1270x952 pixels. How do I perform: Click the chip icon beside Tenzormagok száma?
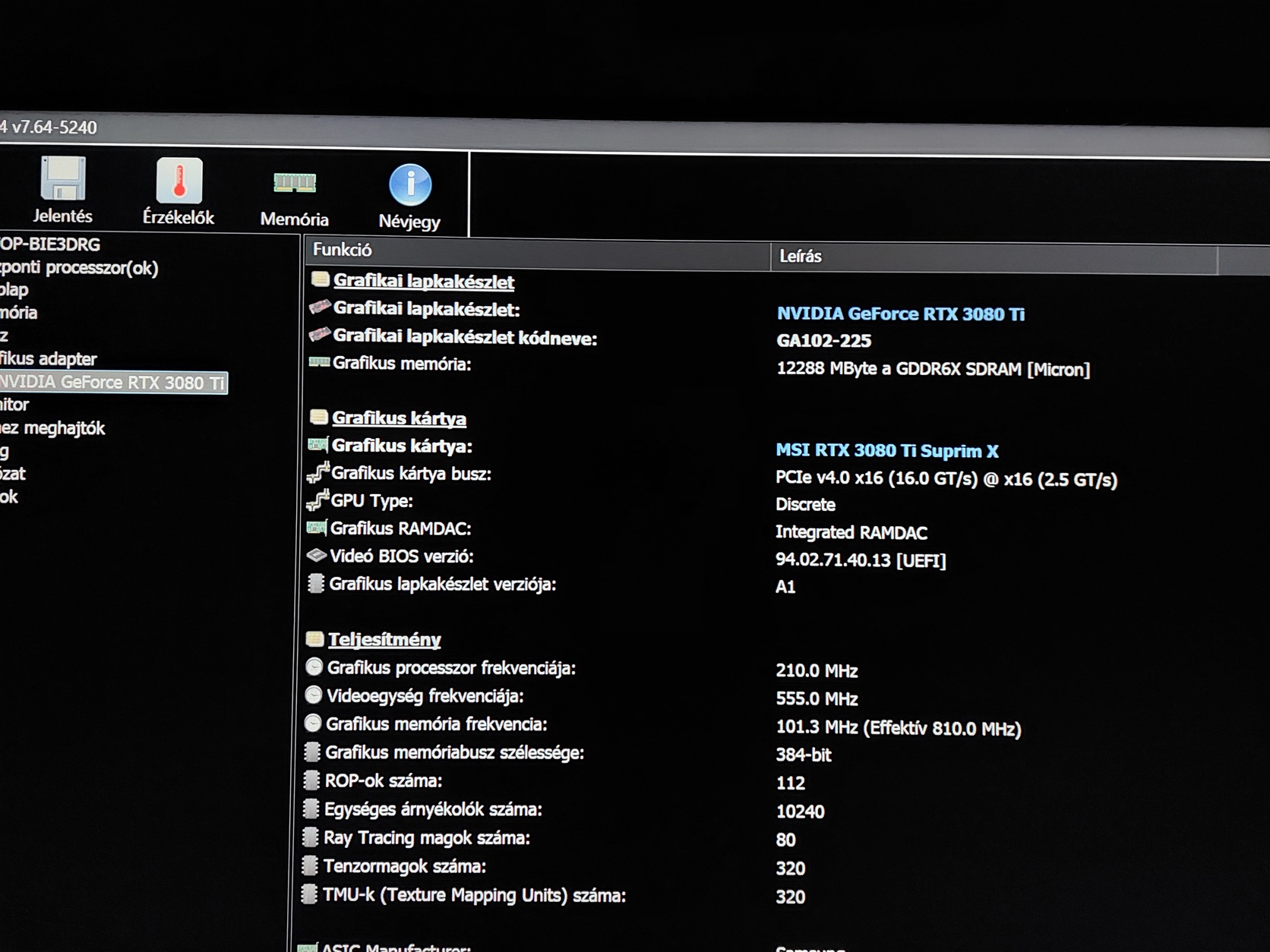tap(309, 865)
